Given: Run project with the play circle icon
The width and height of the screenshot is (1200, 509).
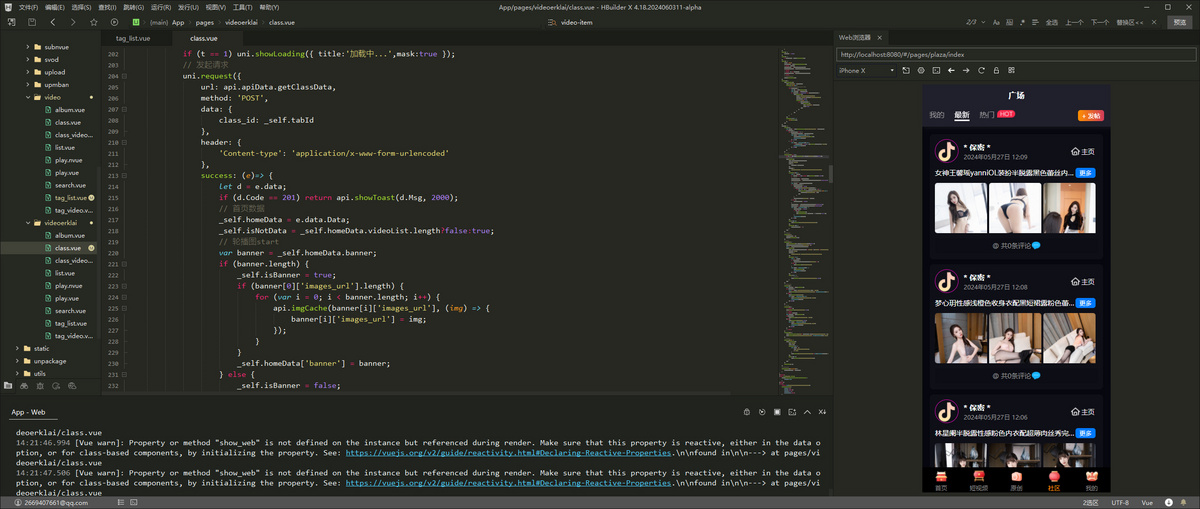Looking at the screenshot, I should (x=114, y=21).
